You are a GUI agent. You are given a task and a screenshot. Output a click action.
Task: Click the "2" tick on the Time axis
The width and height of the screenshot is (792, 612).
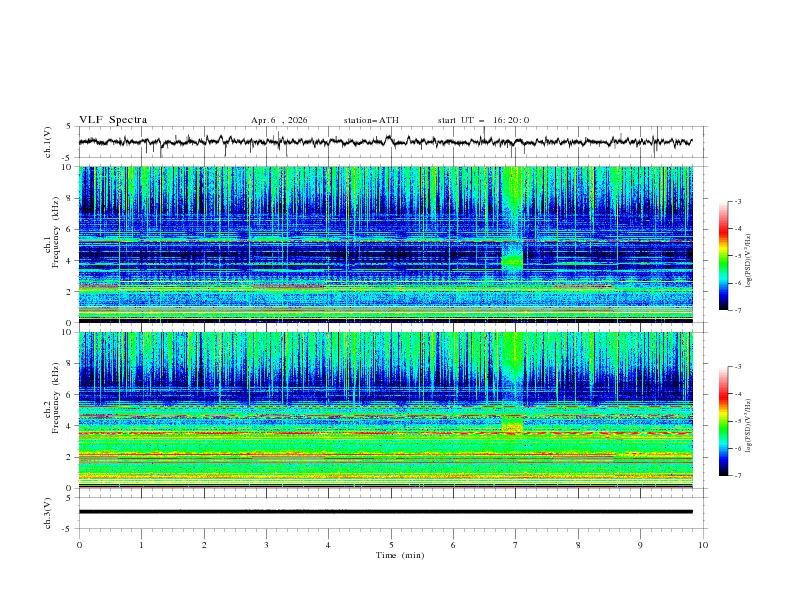(x=204, y=545)
